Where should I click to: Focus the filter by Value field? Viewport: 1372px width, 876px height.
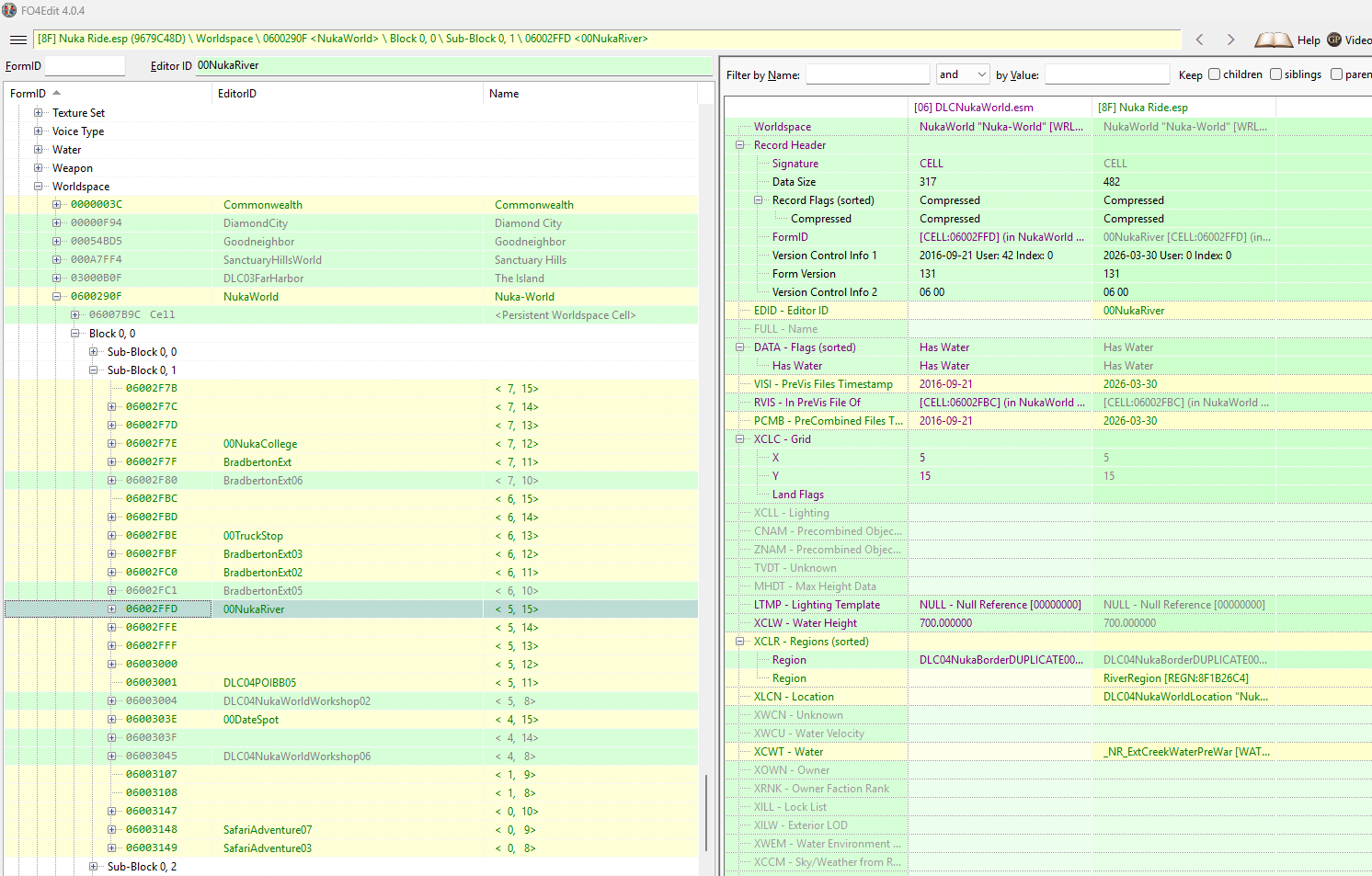(1107, 74)
